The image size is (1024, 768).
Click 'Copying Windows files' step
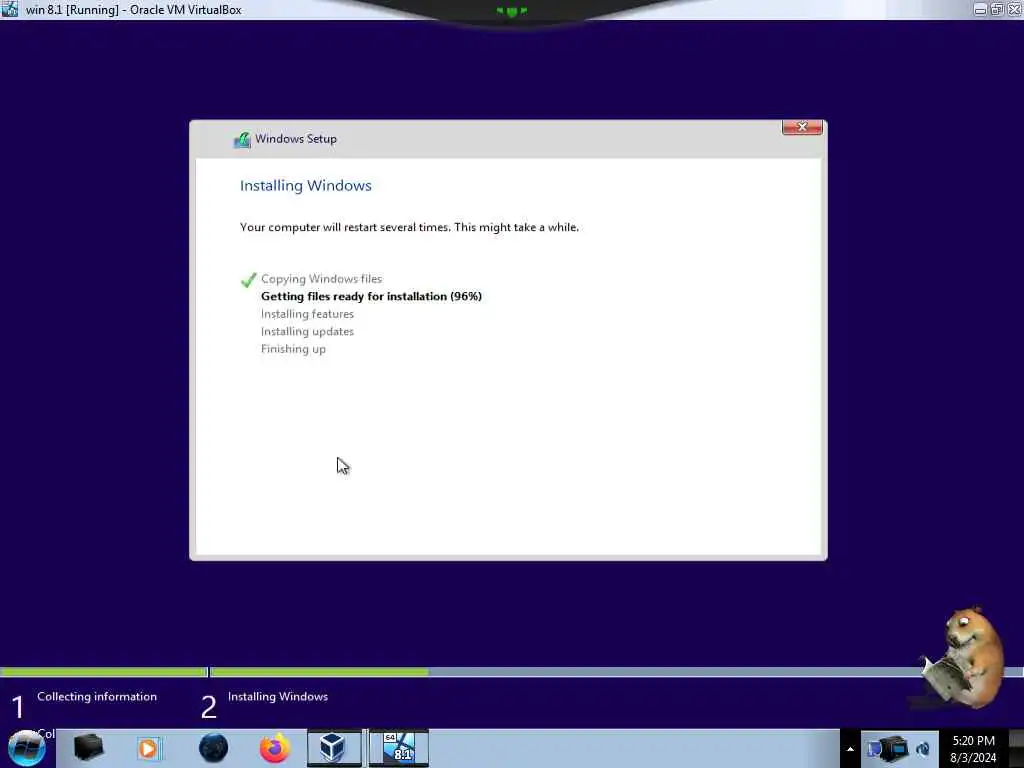[321, 279]
